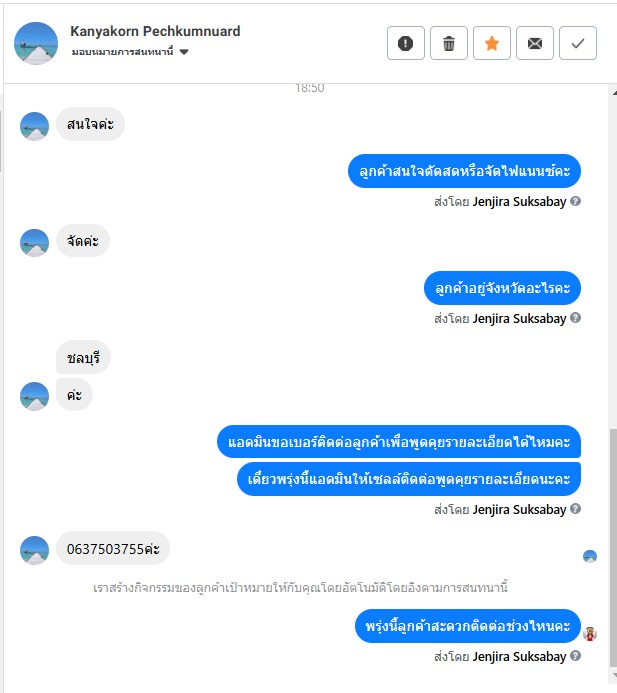Viewport: 617px width, 693px height.
Task: Open Kanyakorn Pechkumnuard profile name
Action: 155,31
